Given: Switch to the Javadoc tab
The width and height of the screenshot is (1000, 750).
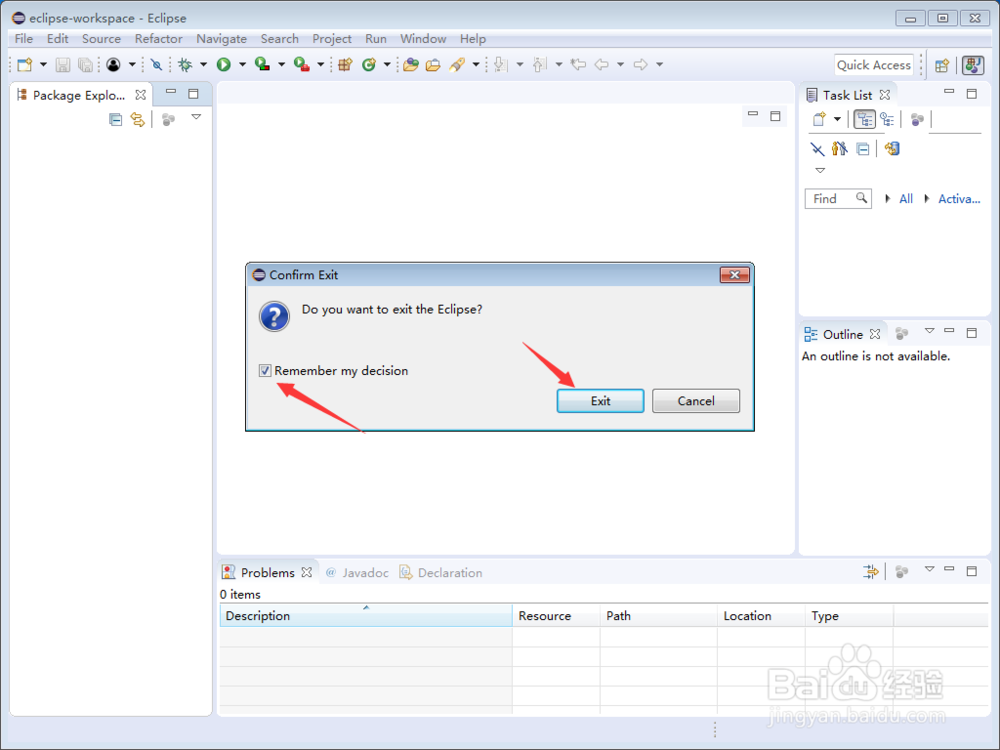Looking at the screenshot, I should tap(357, 573).
